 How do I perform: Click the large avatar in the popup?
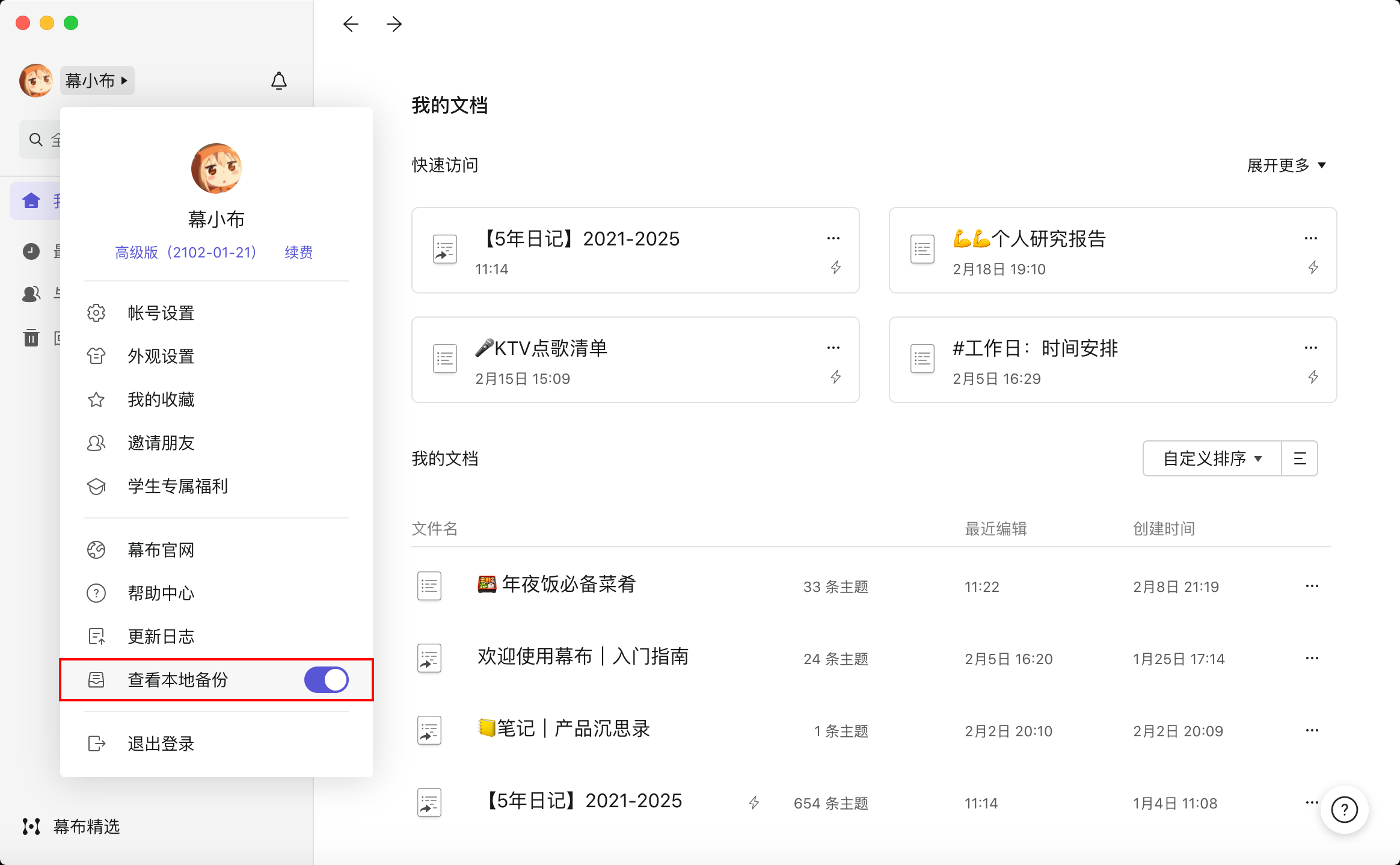(x=216, y=168)
